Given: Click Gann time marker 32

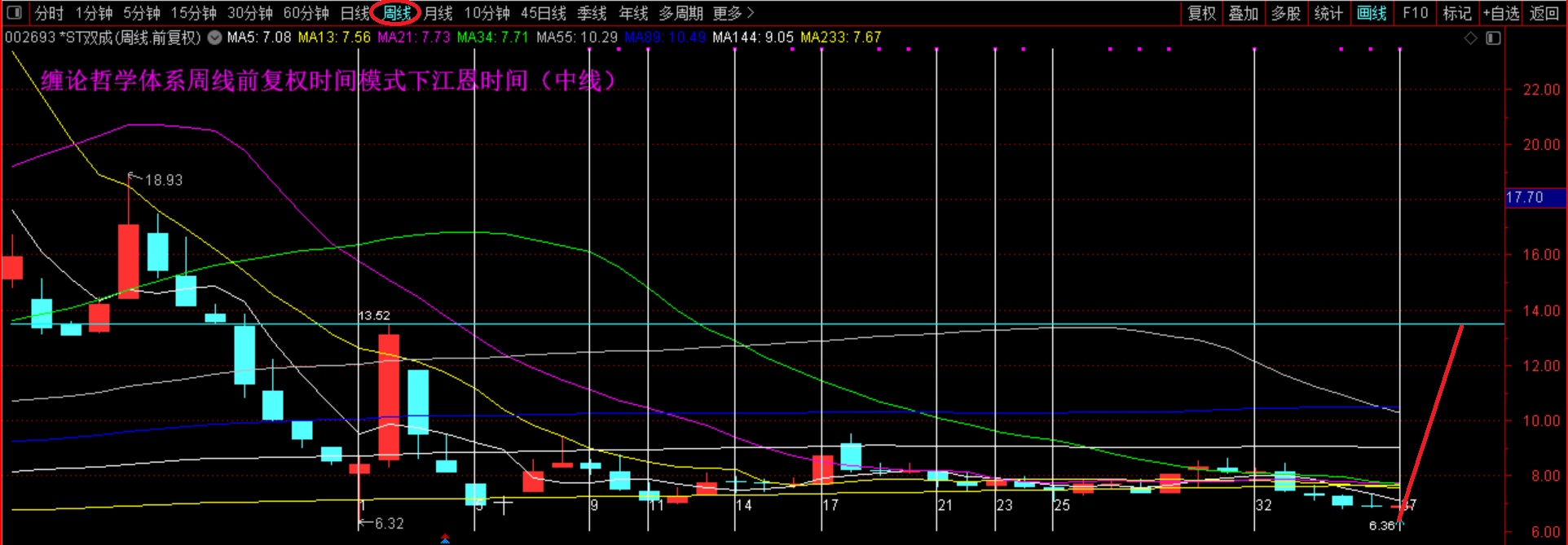Looking at the screenshot, I should coord(1263,505).
